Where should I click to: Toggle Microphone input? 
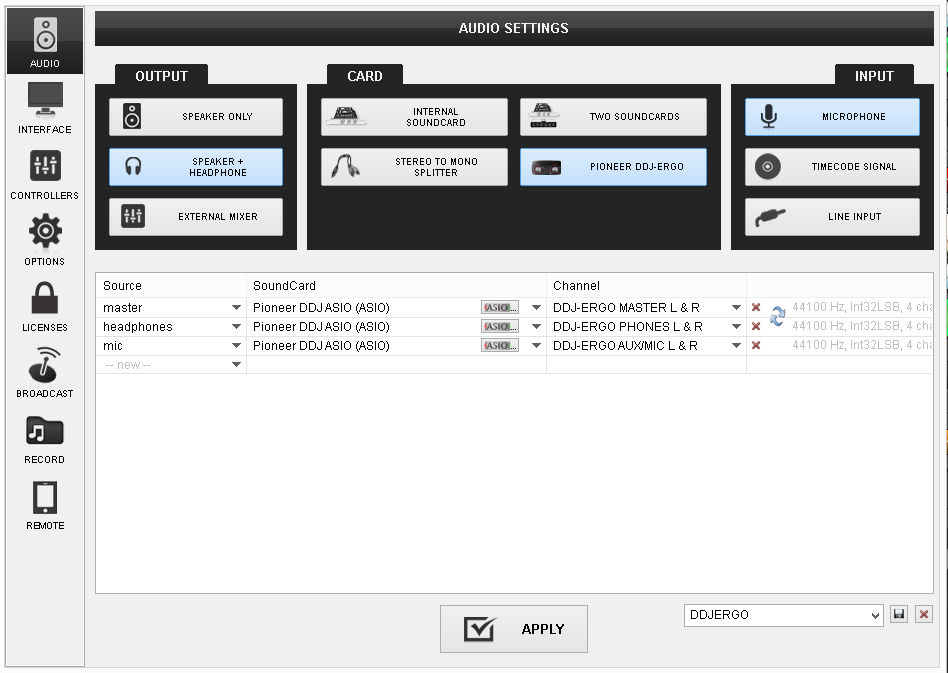tap(832, 117)
